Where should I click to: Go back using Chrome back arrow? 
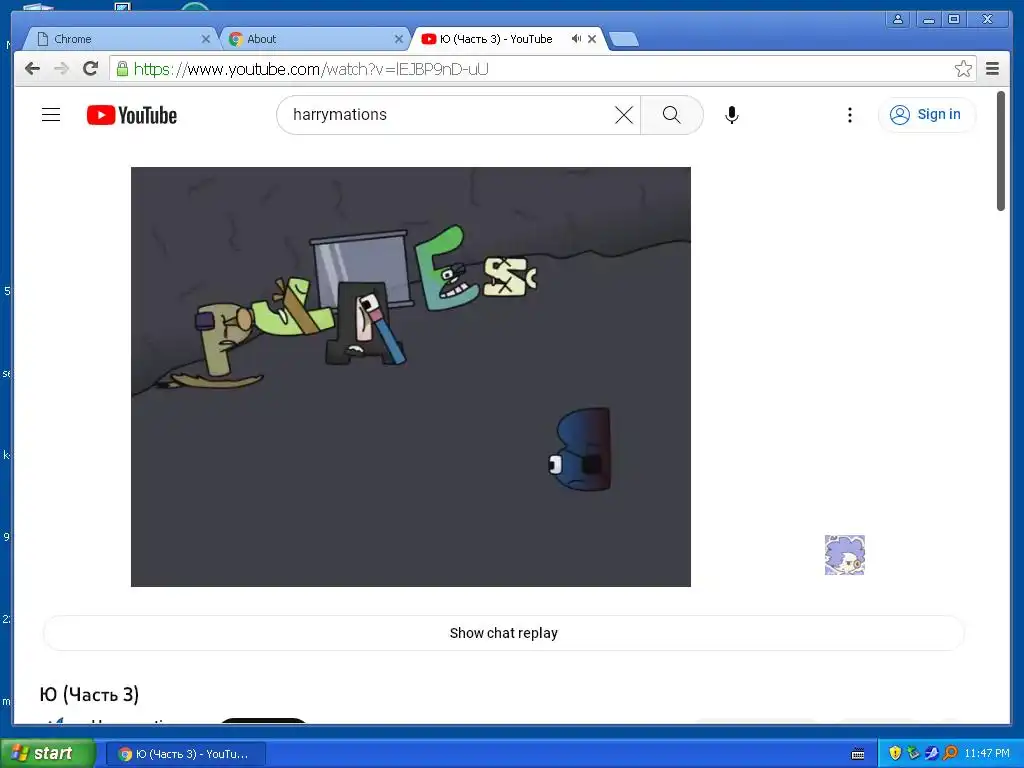pyautogui.click(x=32, y=69)
